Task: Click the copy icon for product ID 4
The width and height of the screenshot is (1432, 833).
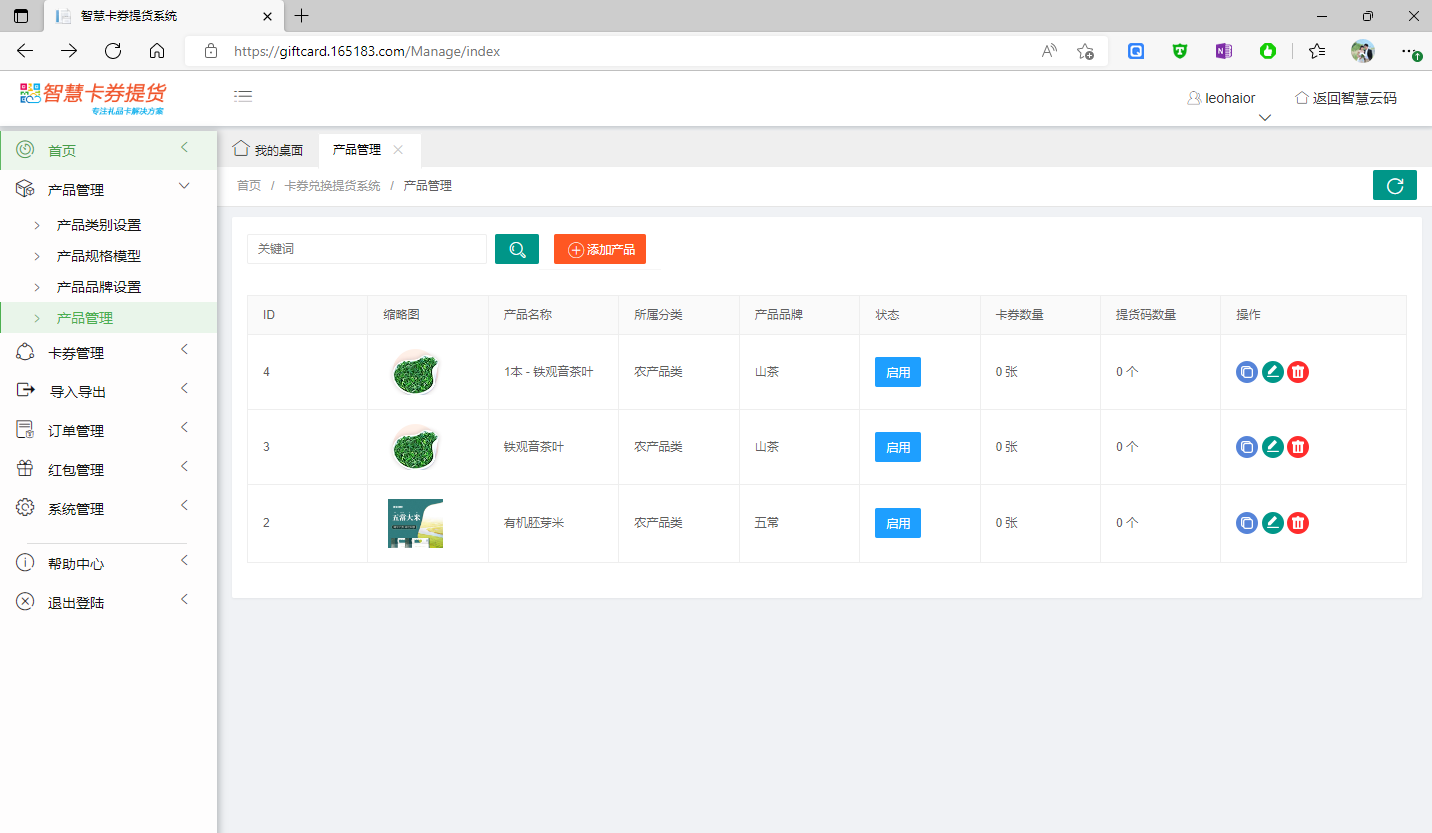Action: coord(1246,372)
